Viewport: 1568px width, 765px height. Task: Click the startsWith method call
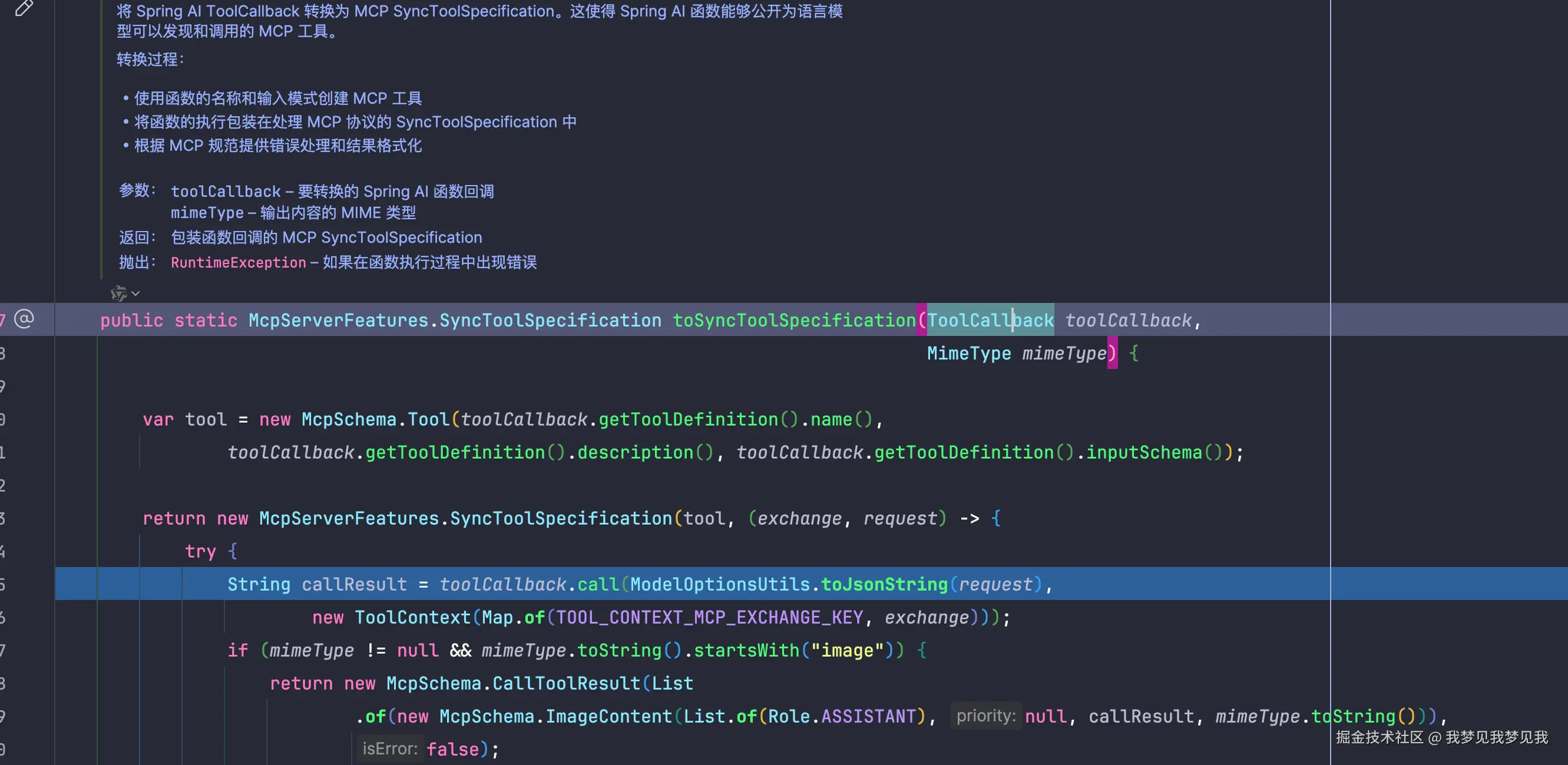[746, 651]
